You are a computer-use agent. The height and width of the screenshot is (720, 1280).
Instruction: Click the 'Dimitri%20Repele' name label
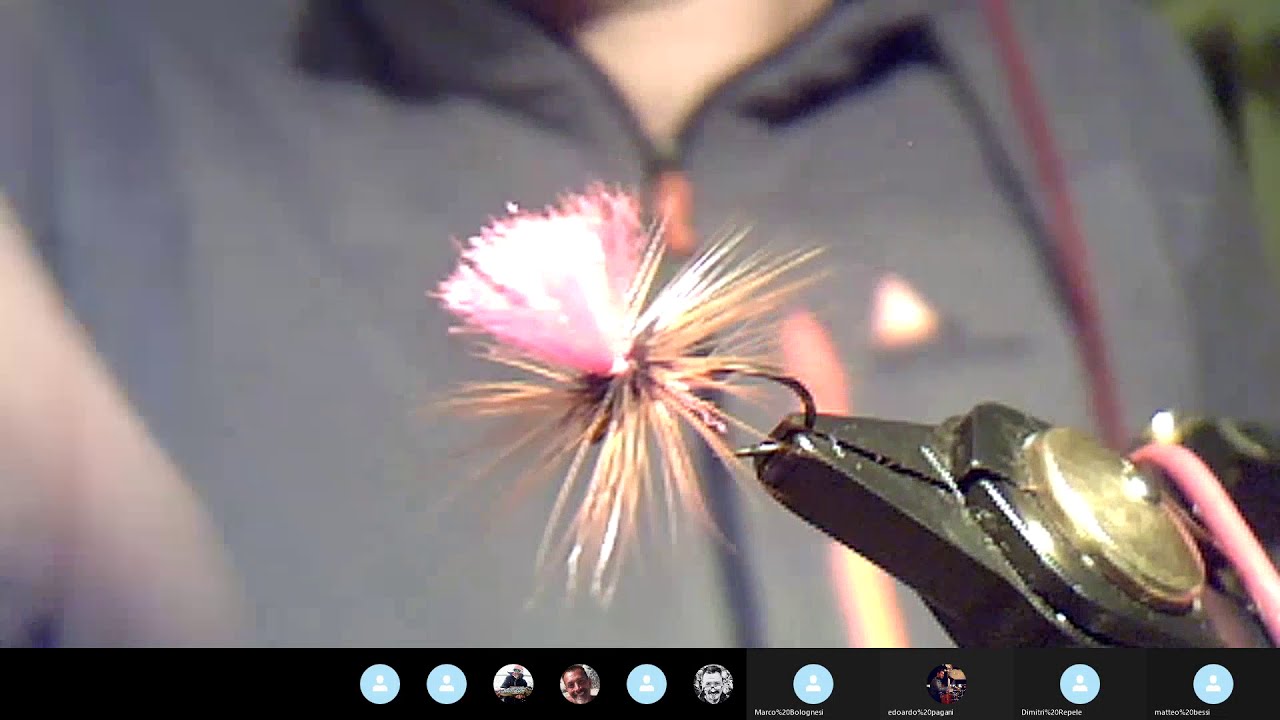pyautogui.click(x=1051, y=713)
